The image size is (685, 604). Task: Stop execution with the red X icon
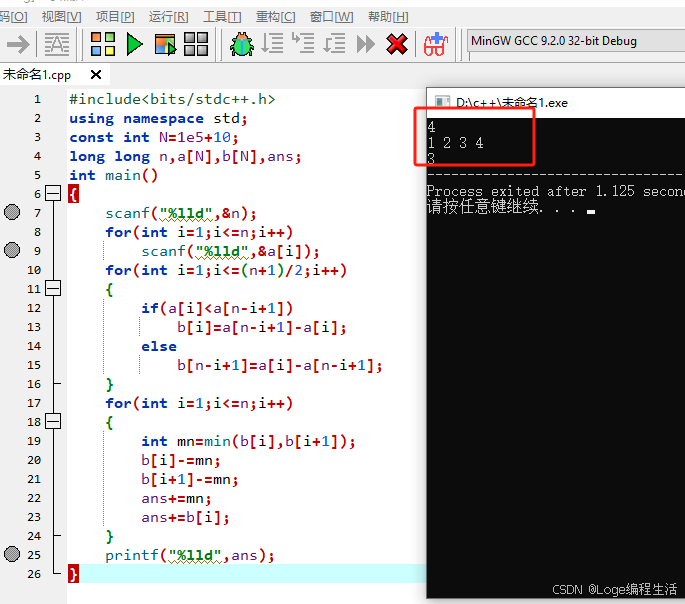(397, 44)
